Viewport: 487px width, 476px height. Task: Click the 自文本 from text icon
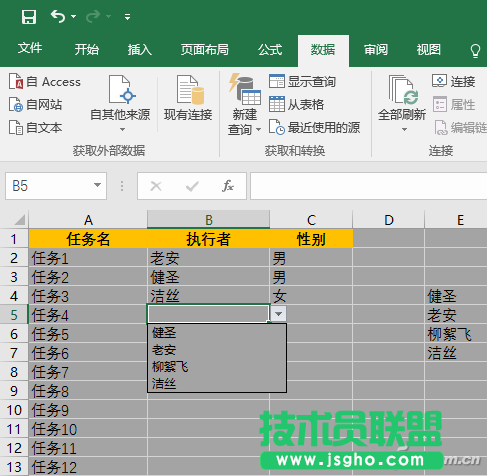pyautogui.click(x=16, y=128)
